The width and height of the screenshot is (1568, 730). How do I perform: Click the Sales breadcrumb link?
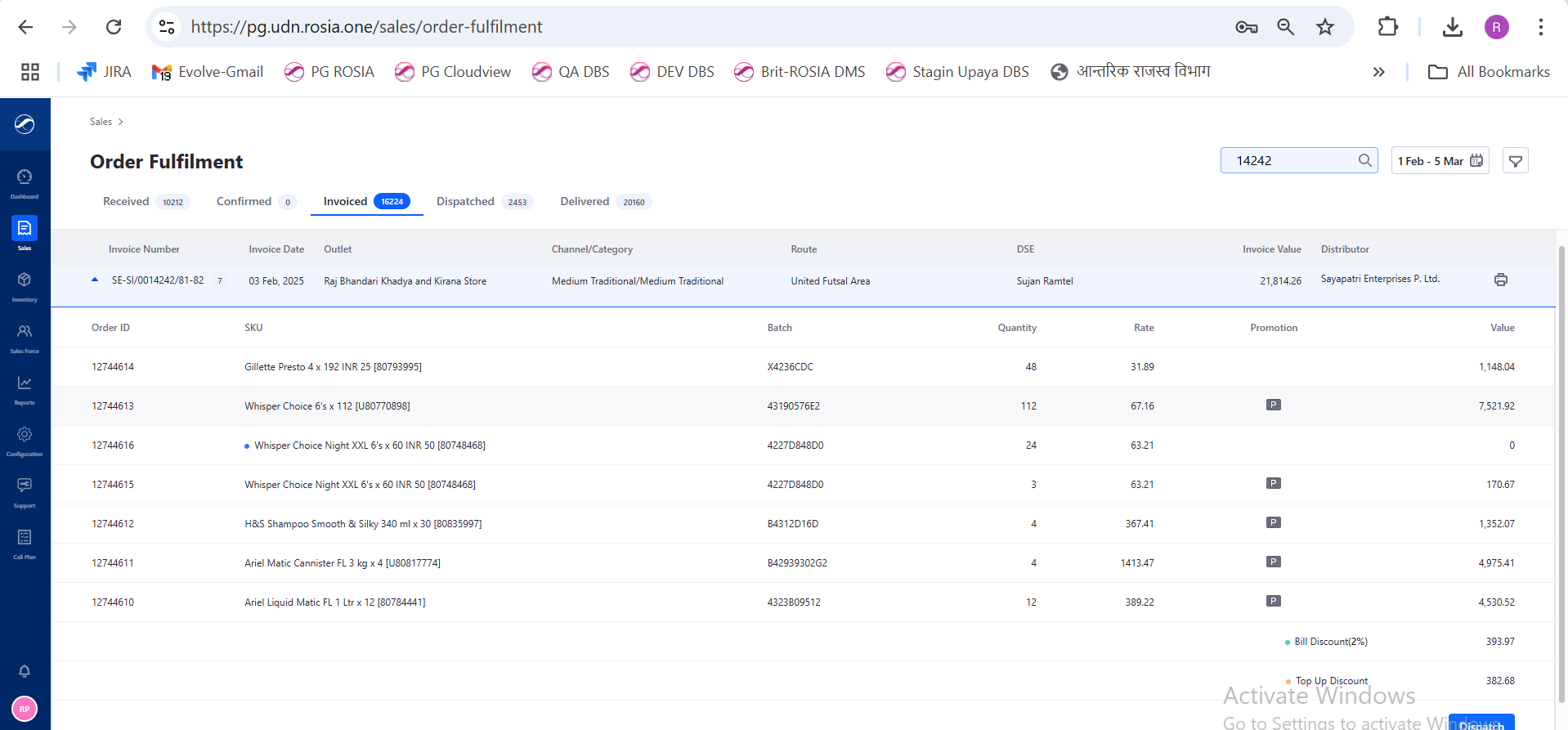point(101,122)
